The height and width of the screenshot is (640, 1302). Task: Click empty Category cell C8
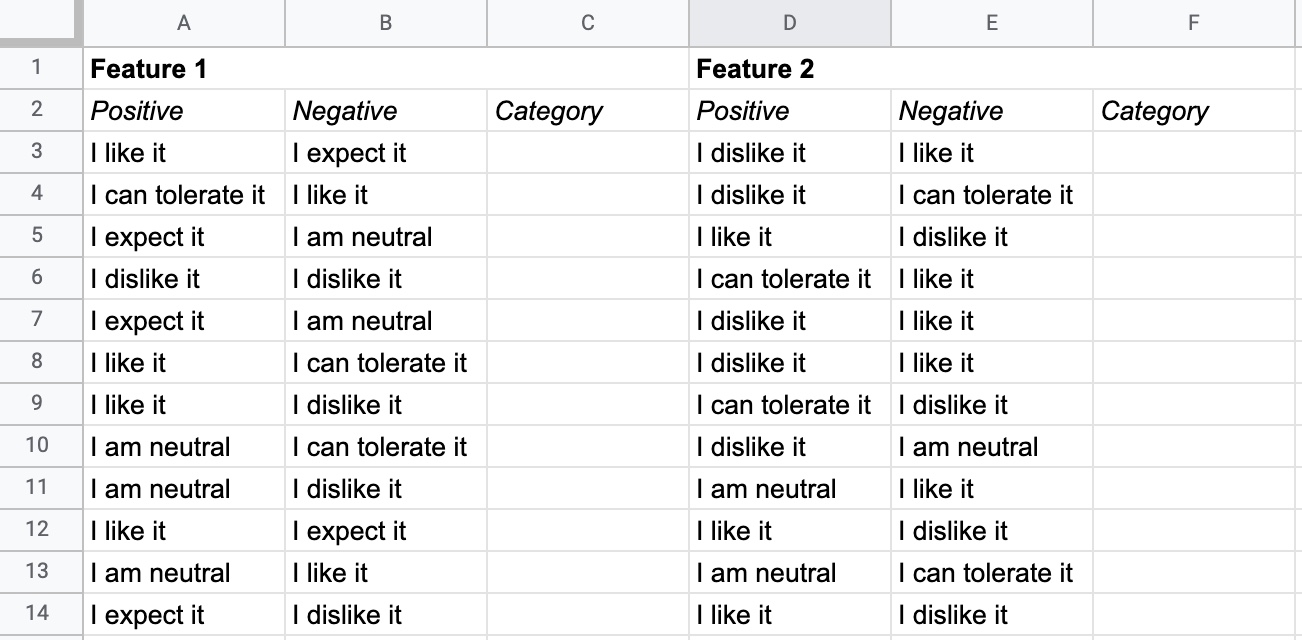pos(588,363)
